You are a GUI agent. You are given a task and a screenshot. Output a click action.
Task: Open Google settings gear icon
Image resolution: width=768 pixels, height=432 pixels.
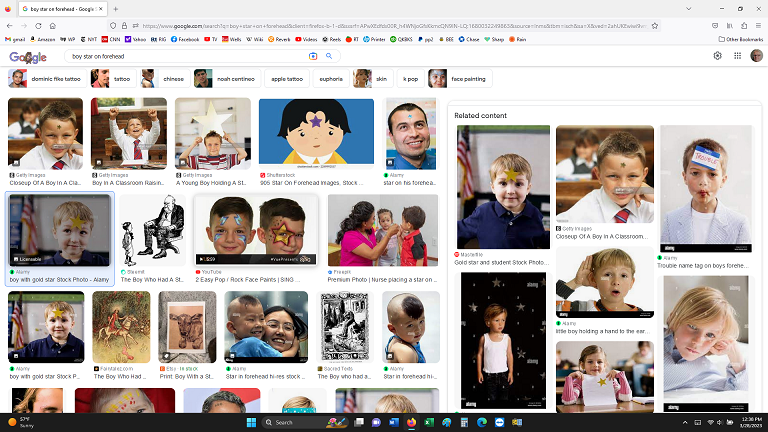[717, 56]
